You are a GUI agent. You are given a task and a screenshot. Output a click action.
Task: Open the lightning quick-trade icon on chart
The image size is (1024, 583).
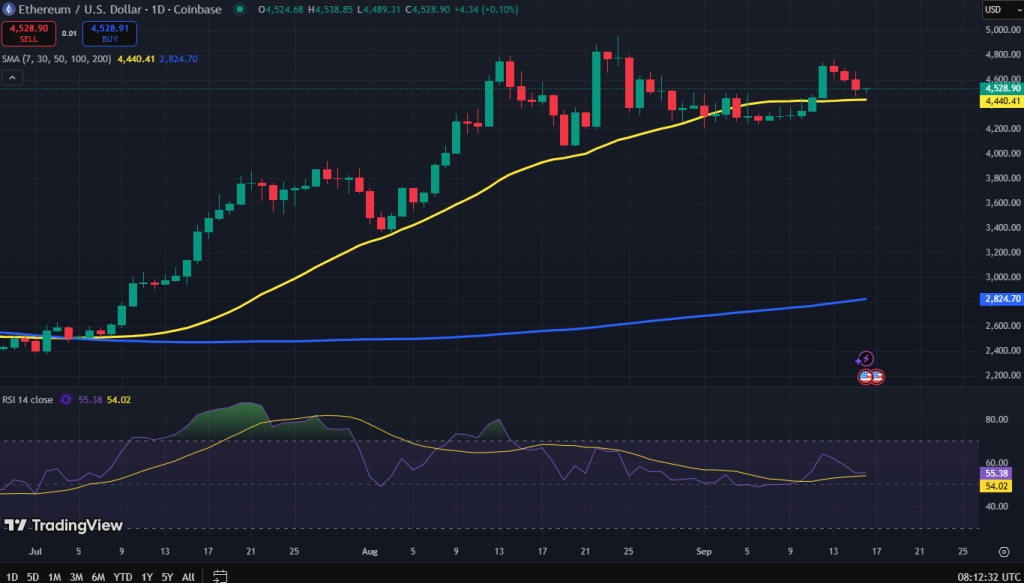(x=866, y=356)
